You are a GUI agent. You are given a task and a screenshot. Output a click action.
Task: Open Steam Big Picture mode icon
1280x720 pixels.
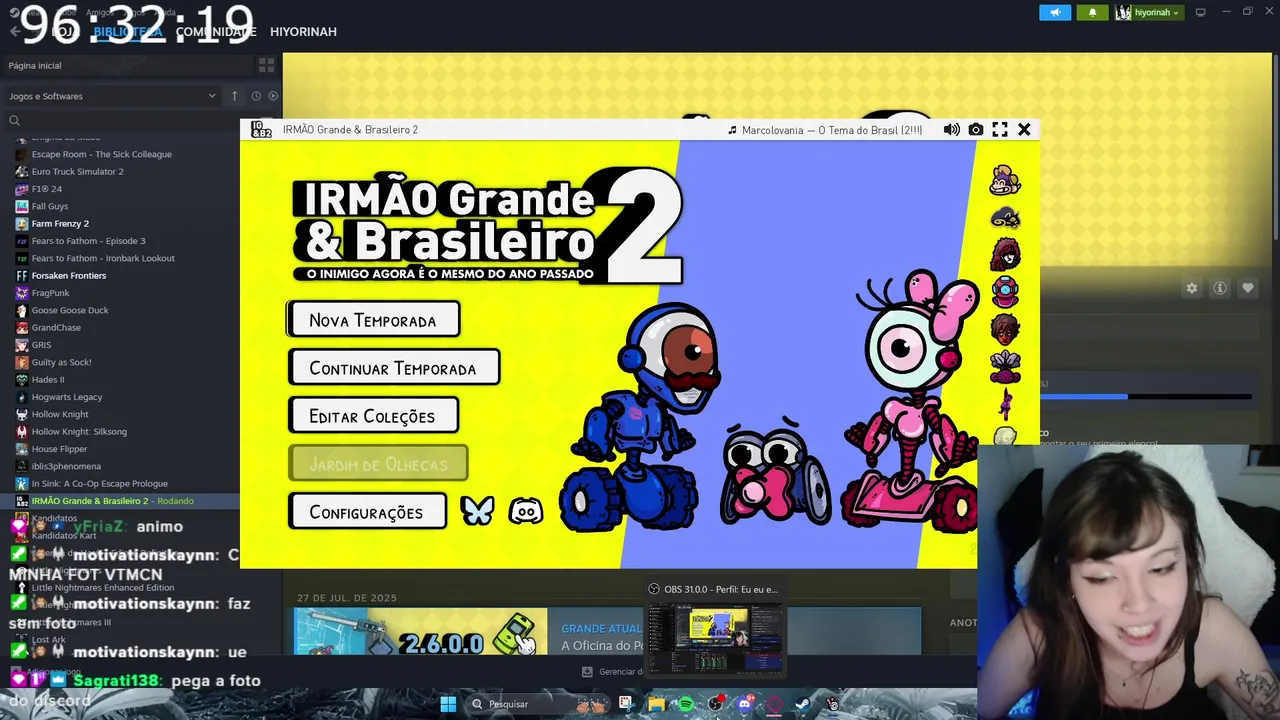[x=1201, y=12]
